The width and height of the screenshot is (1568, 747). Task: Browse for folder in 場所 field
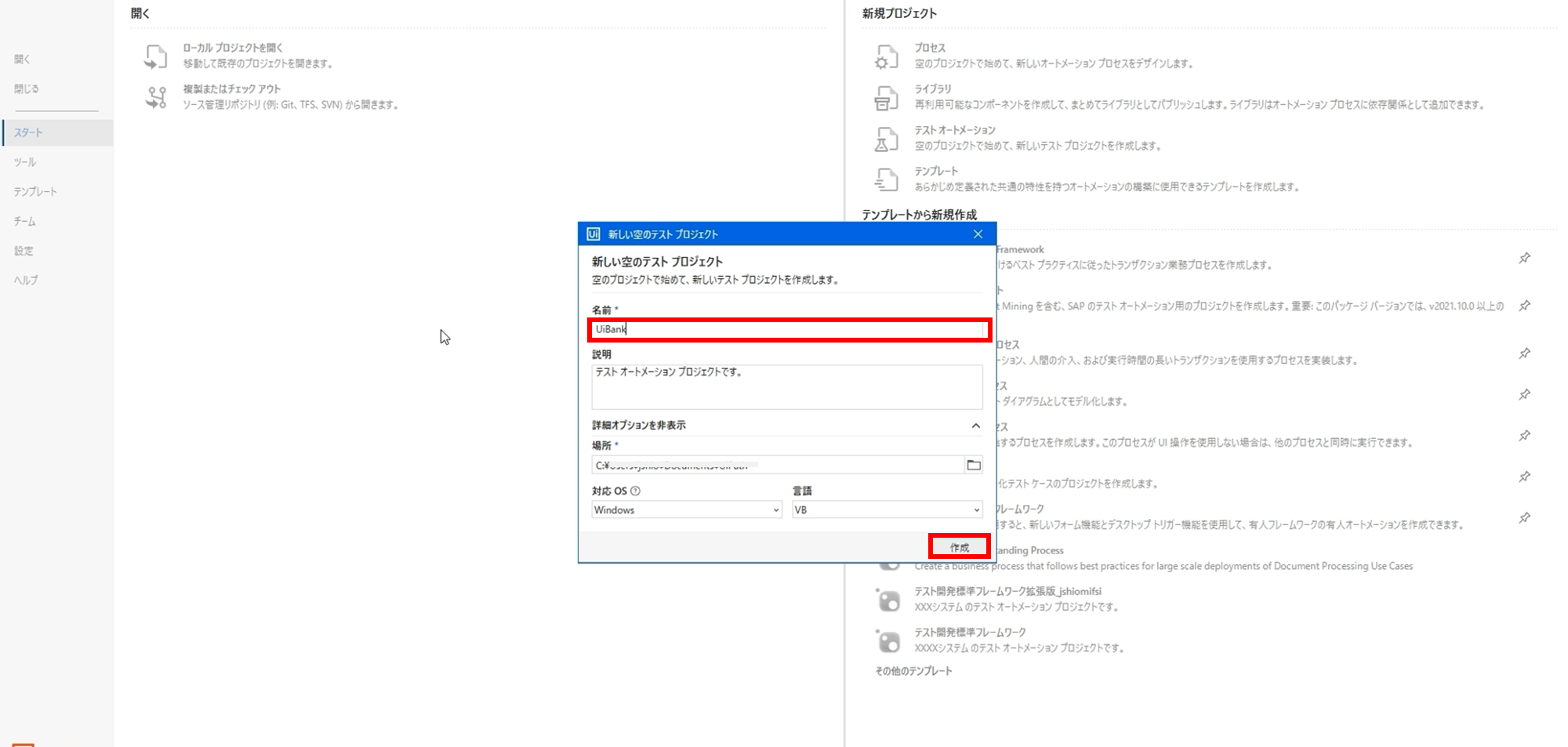click(x=974, y=465)
